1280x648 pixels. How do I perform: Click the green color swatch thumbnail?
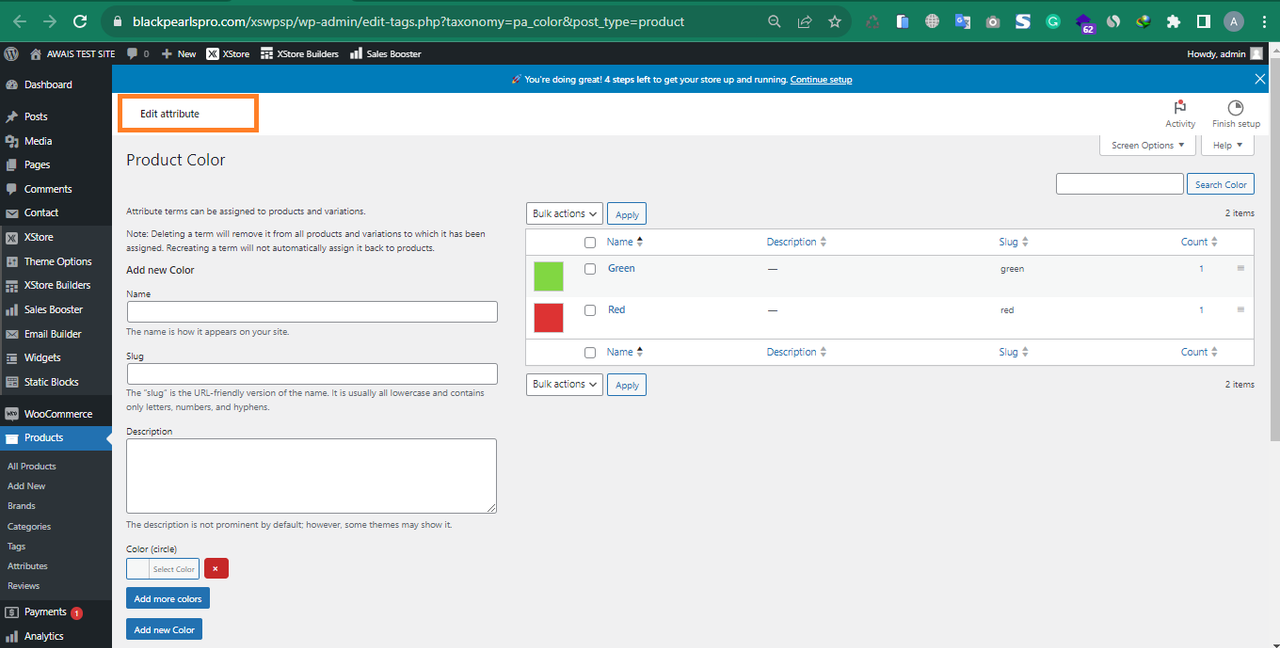click(x=548, y=276)
